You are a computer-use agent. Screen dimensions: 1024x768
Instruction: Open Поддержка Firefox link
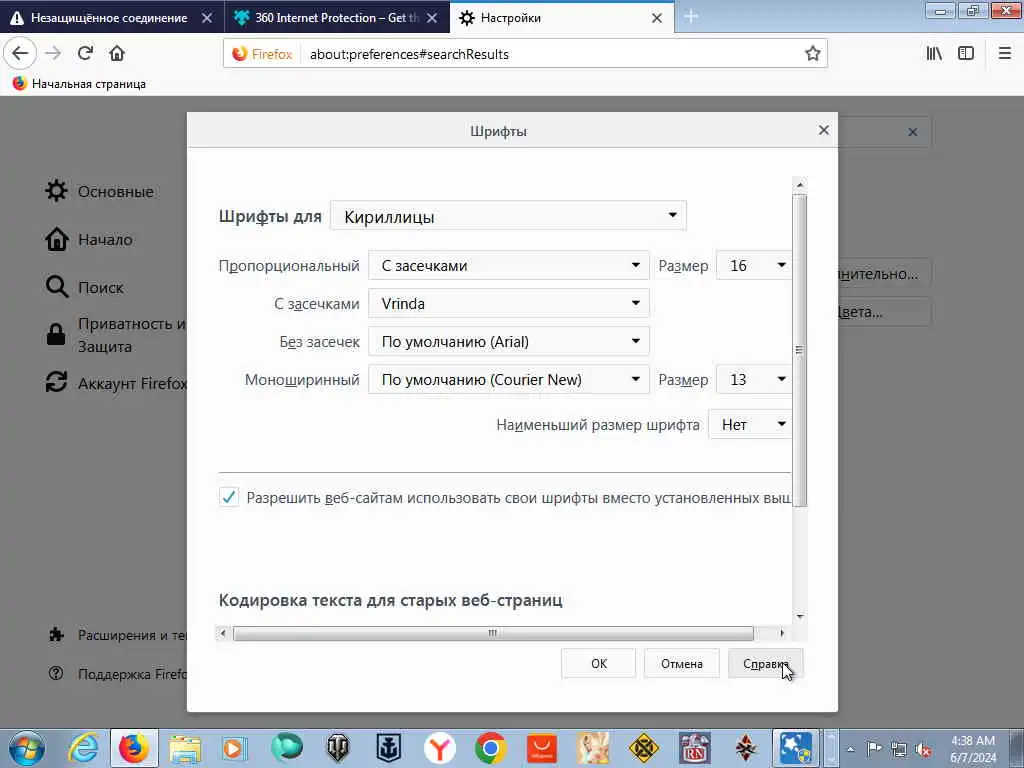click(118, 674)
